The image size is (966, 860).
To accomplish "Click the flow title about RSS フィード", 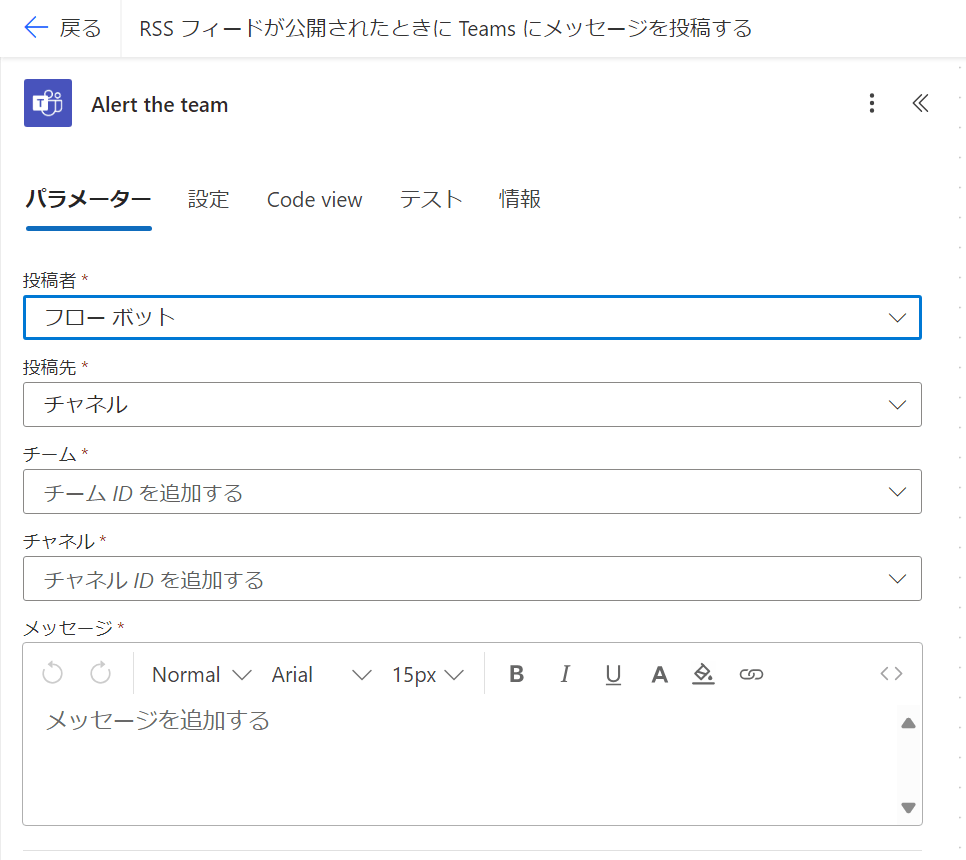I will pos(445,28).
